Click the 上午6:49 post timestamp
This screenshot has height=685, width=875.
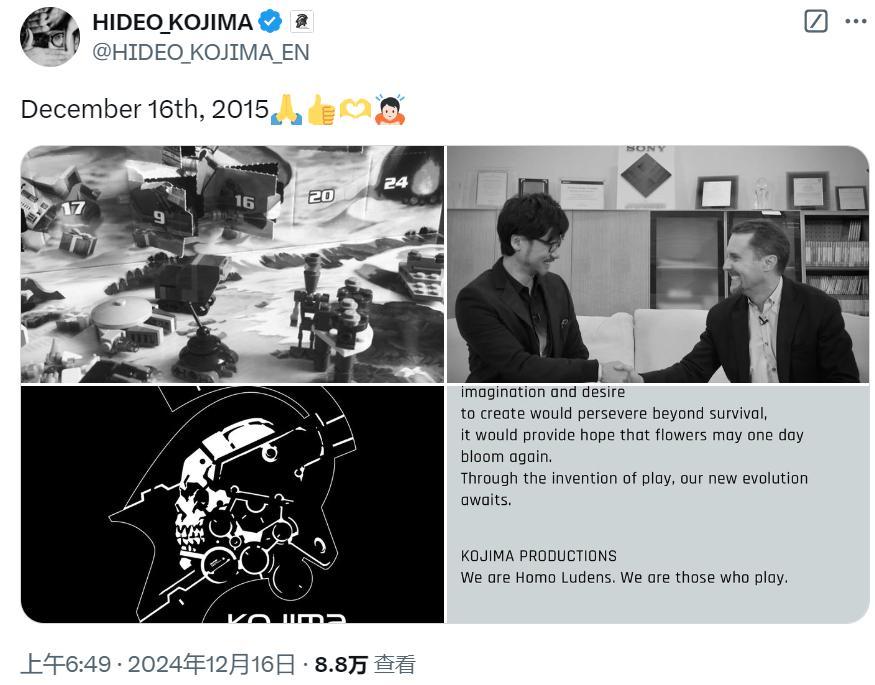click(x=66, y=664)
